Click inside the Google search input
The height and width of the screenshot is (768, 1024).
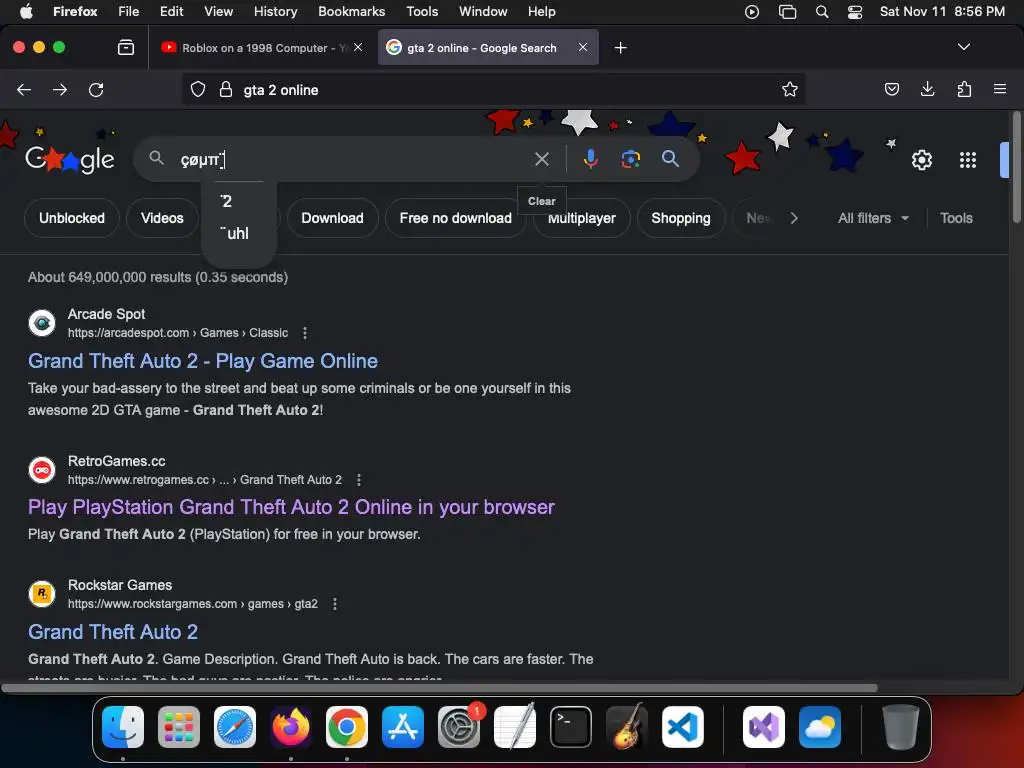[353, 159]
